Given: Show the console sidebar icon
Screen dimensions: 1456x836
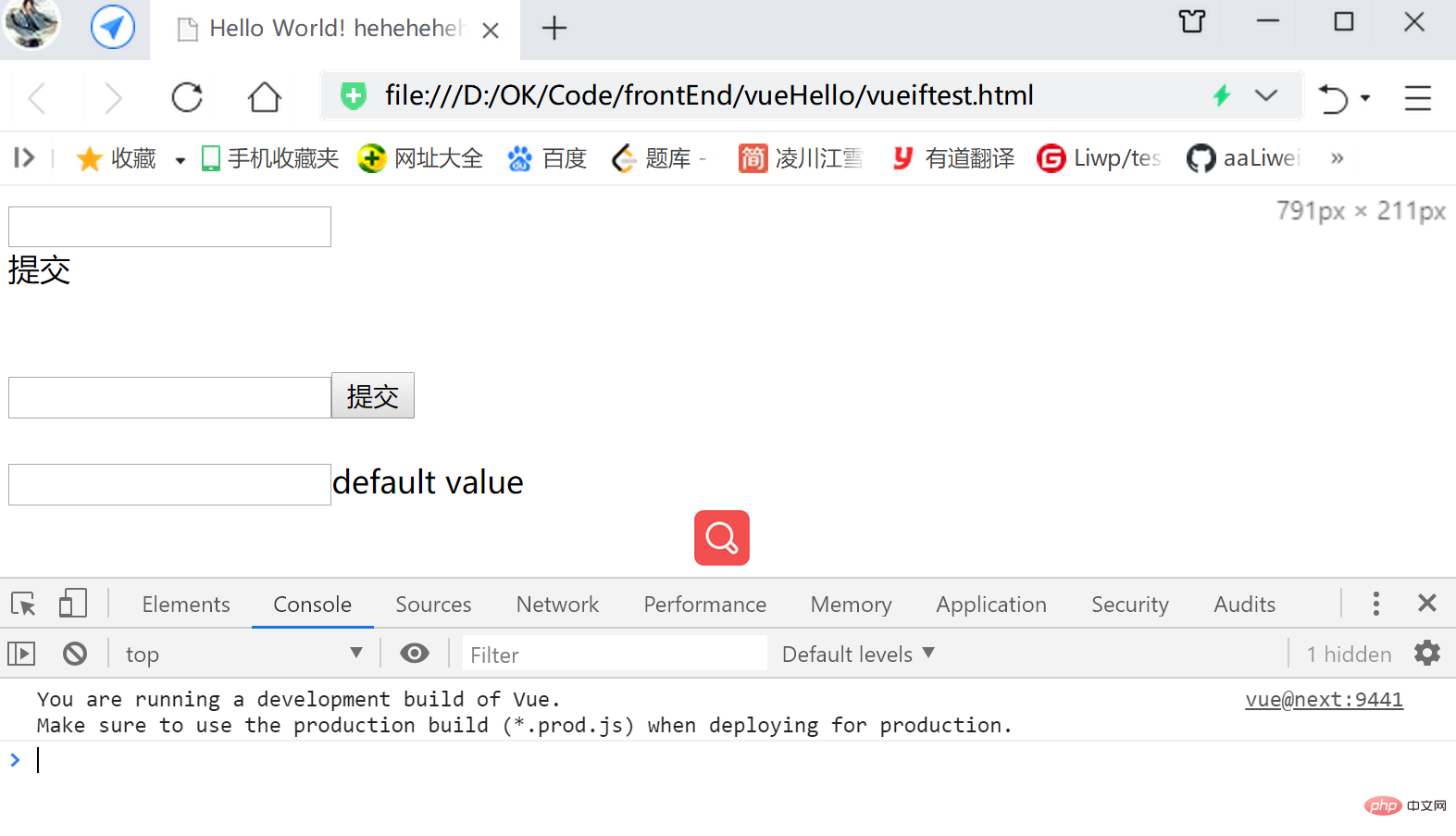Looking at the screenshot, I should tap(21, 654).
